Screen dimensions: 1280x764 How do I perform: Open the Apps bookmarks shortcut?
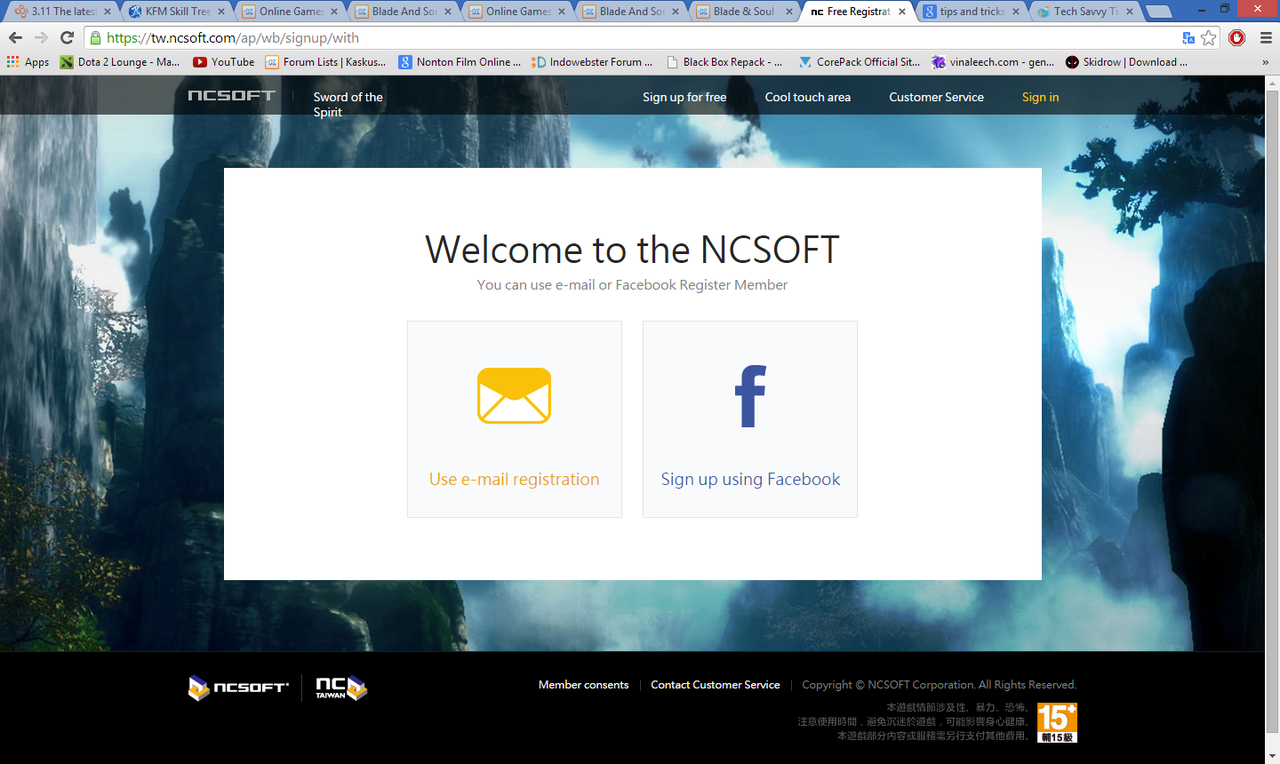click(x=28, y=62)
